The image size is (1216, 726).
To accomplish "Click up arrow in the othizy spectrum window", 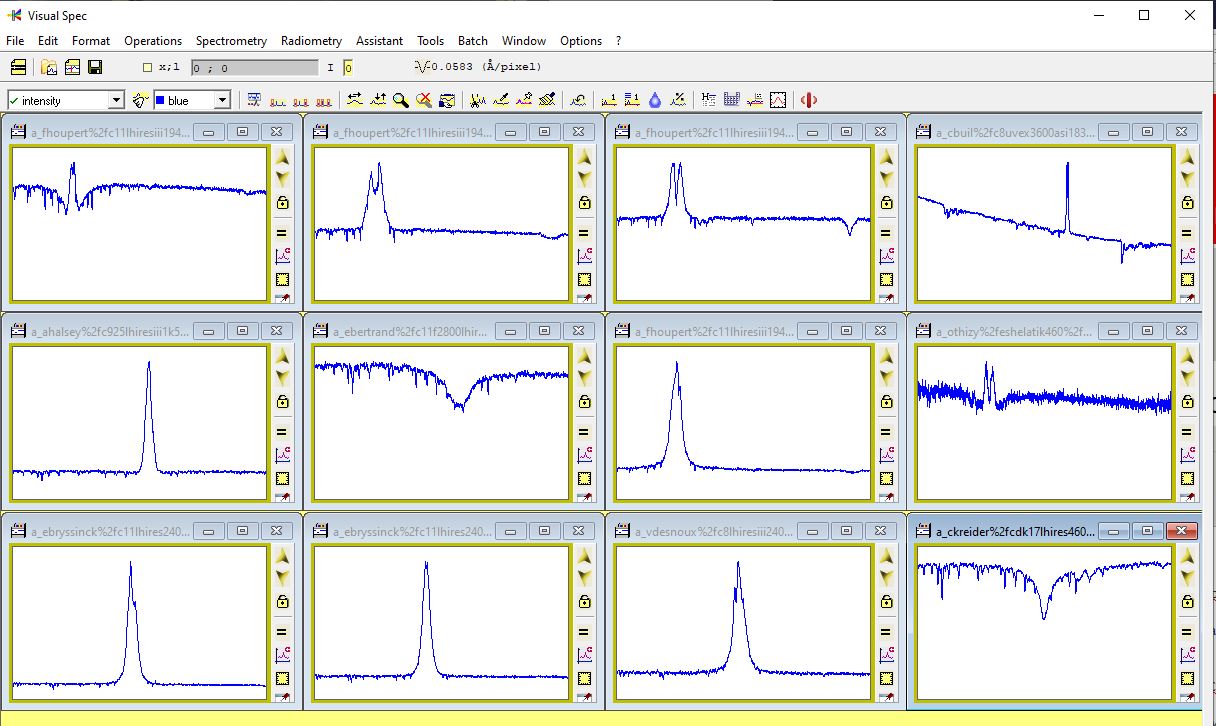I will click(x=1186, y=356).
